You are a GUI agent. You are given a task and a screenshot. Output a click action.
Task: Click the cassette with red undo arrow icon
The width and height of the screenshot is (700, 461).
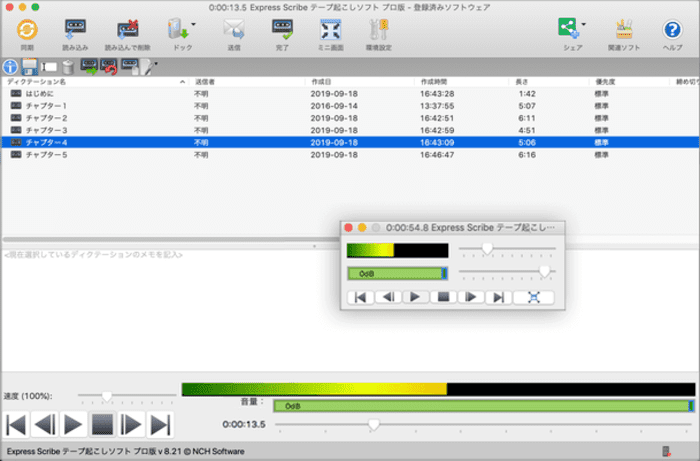pos(108,66)
